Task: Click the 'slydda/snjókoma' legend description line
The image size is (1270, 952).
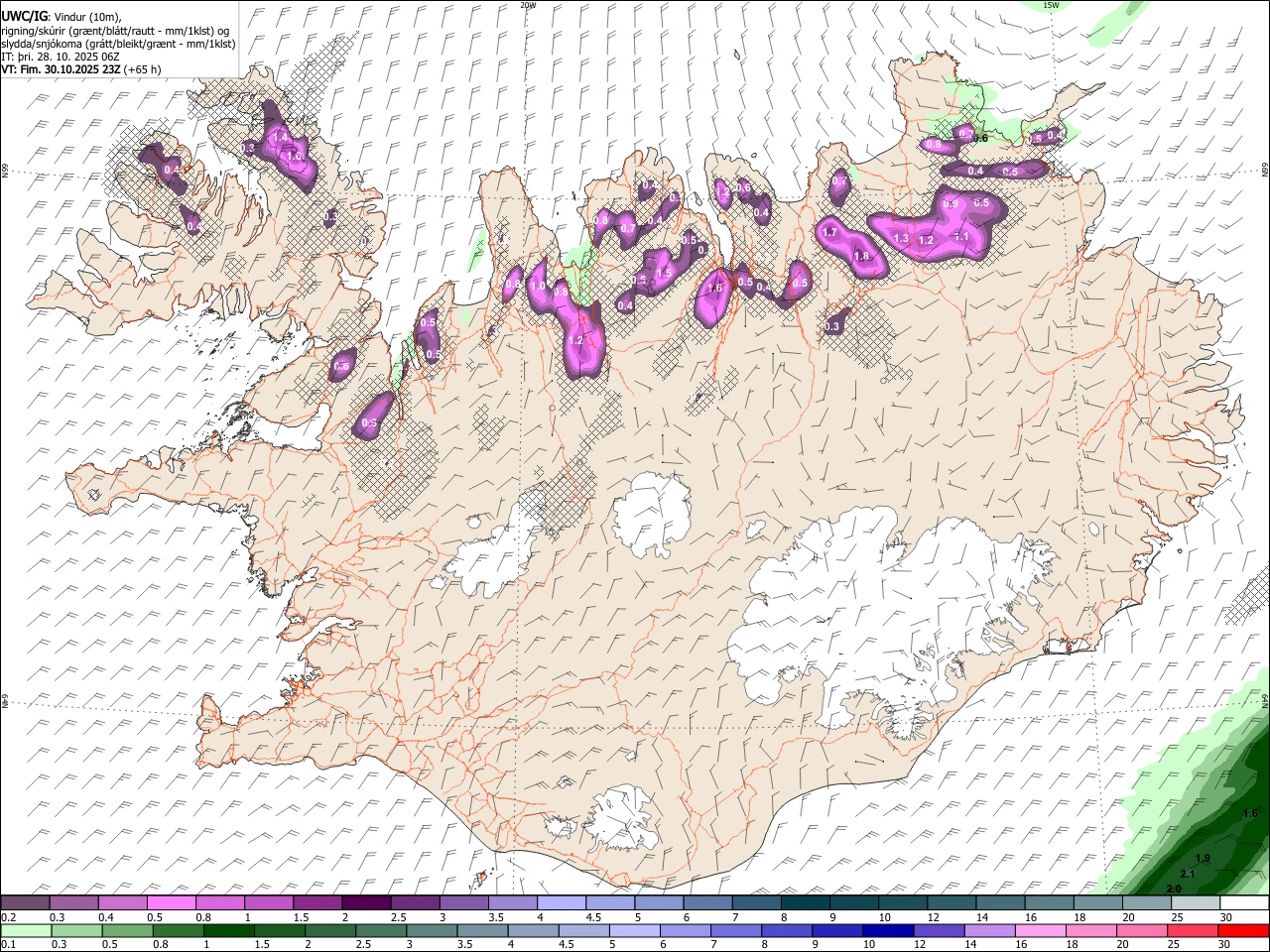Action: point(118,44)
